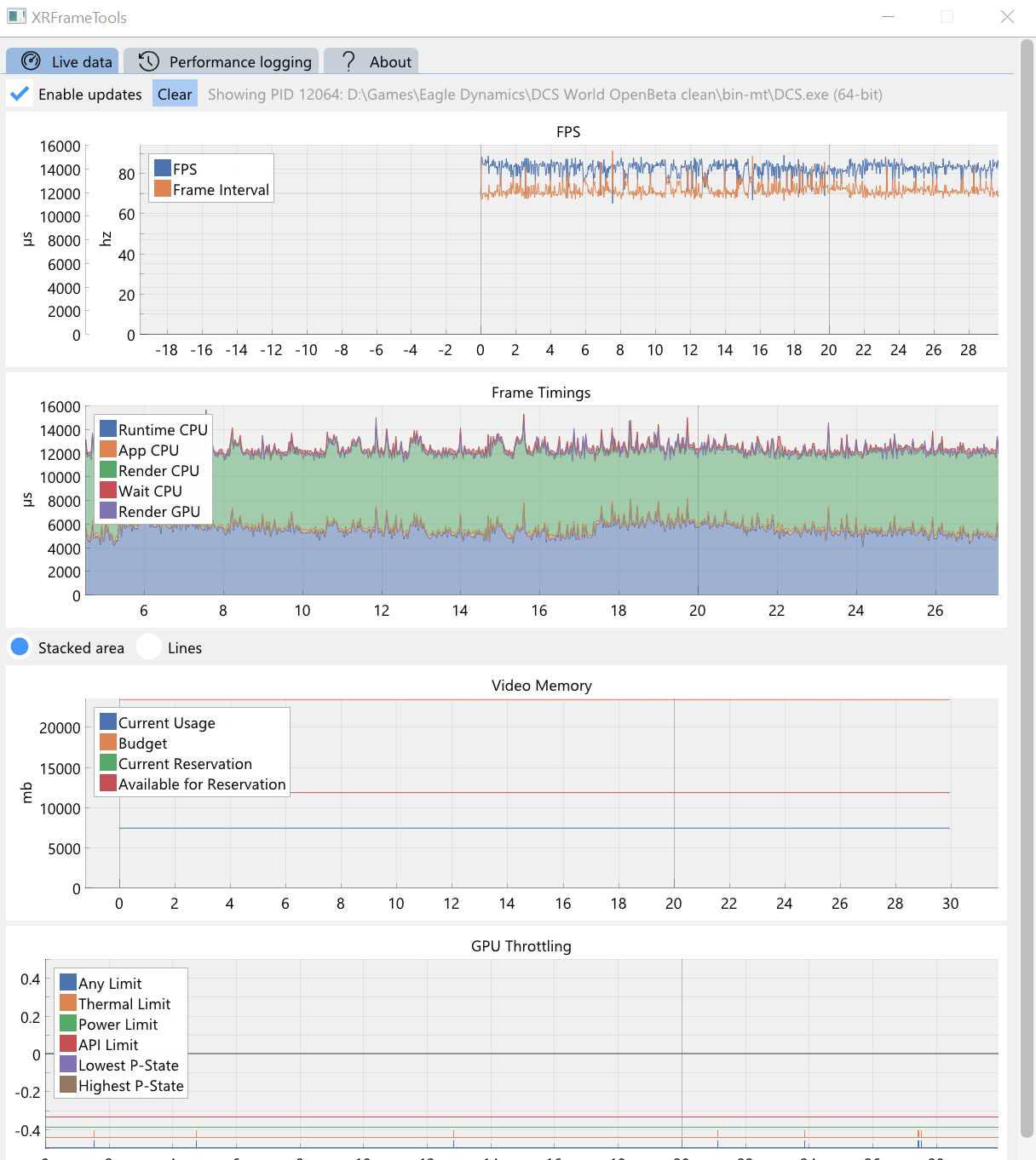This screenshot has height=1160, width=1036.
Task: Click the Clear button
Action: point(175,94)
